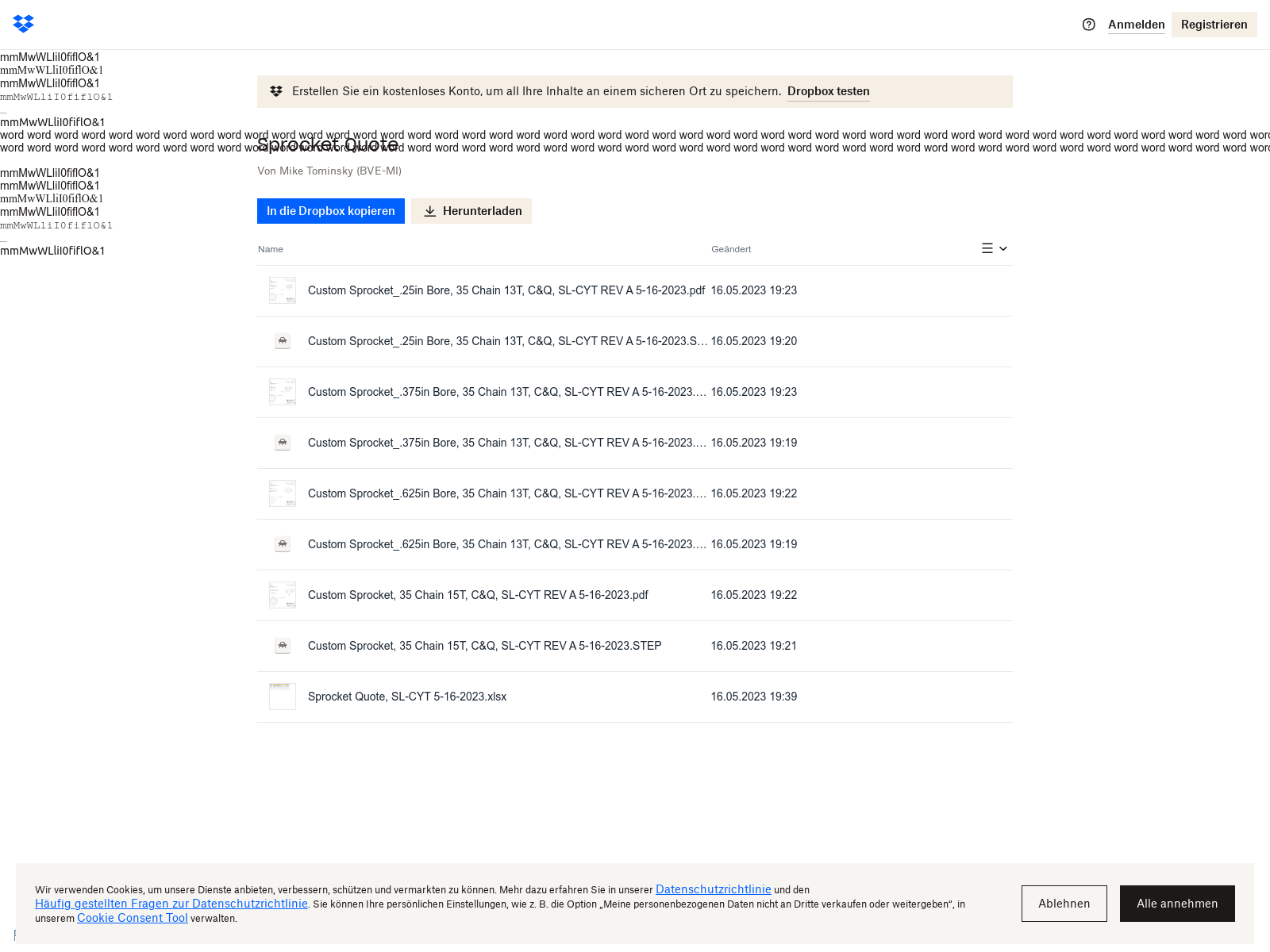Open .375in Bore file modified 19:23
1270x952 pixels.
(x=507, y=392)
